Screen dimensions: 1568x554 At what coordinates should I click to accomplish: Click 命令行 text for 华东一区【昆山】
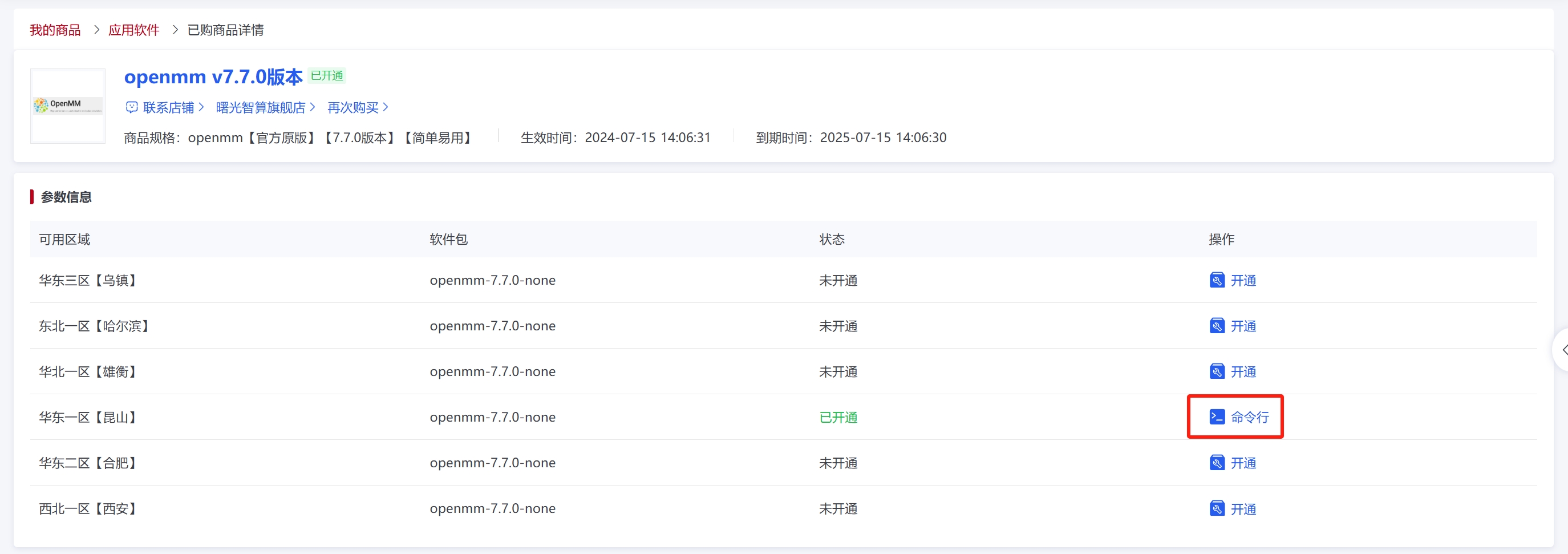1249,418
